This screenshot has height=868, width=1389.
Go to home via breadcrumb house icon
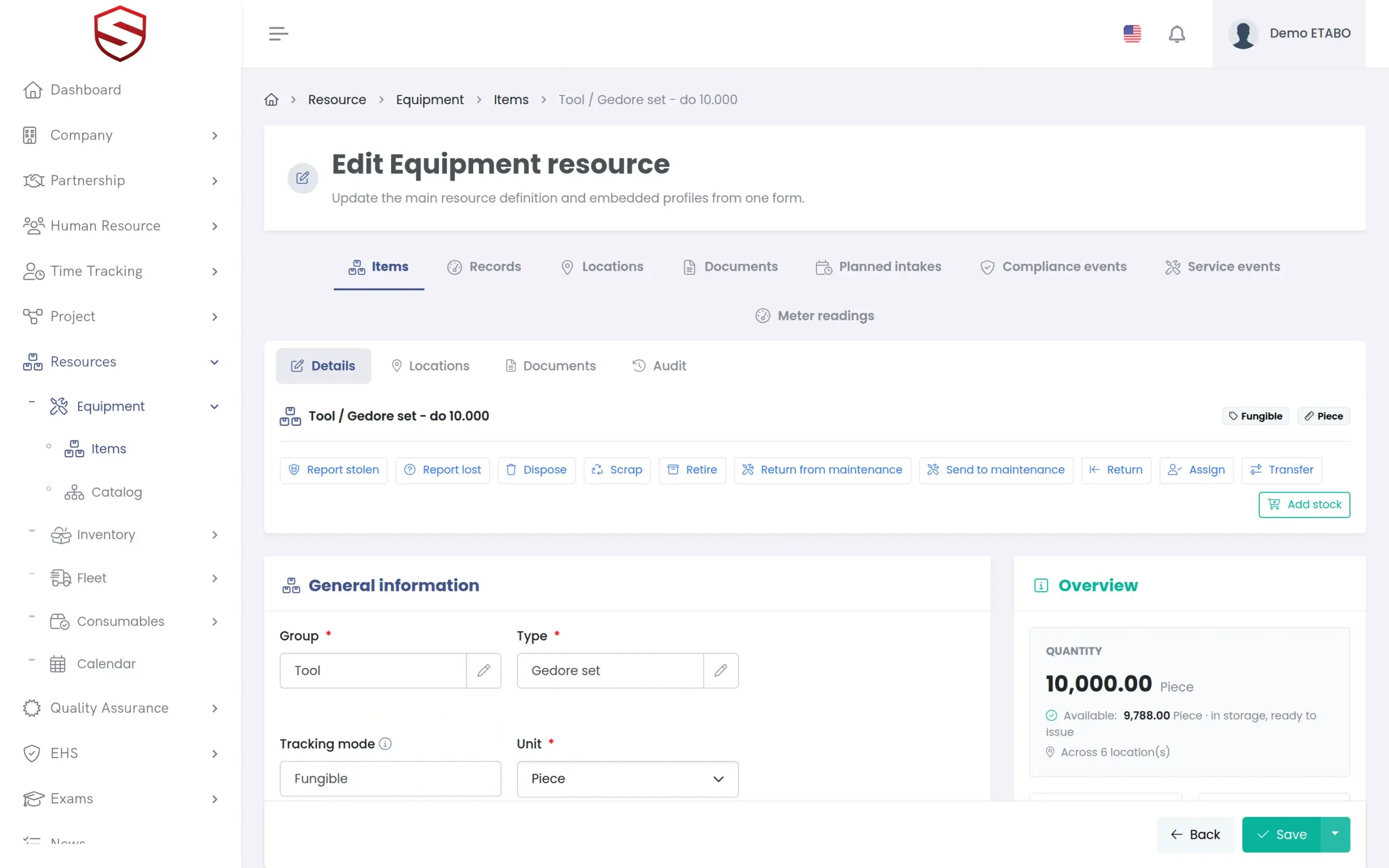pyautogui.click(x=271, y=99)
